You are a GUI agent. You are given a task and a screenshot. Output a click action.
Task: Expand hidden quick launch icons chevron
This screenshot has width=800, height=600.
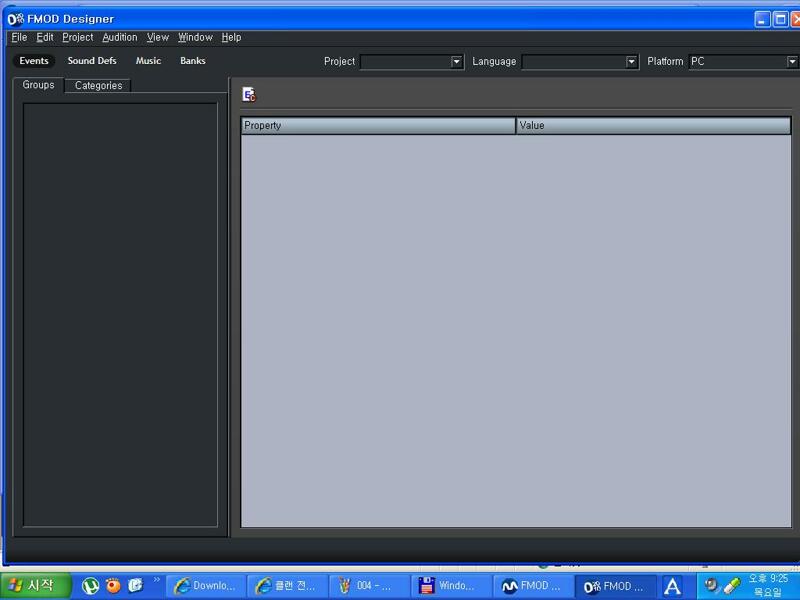coord(157,580)
